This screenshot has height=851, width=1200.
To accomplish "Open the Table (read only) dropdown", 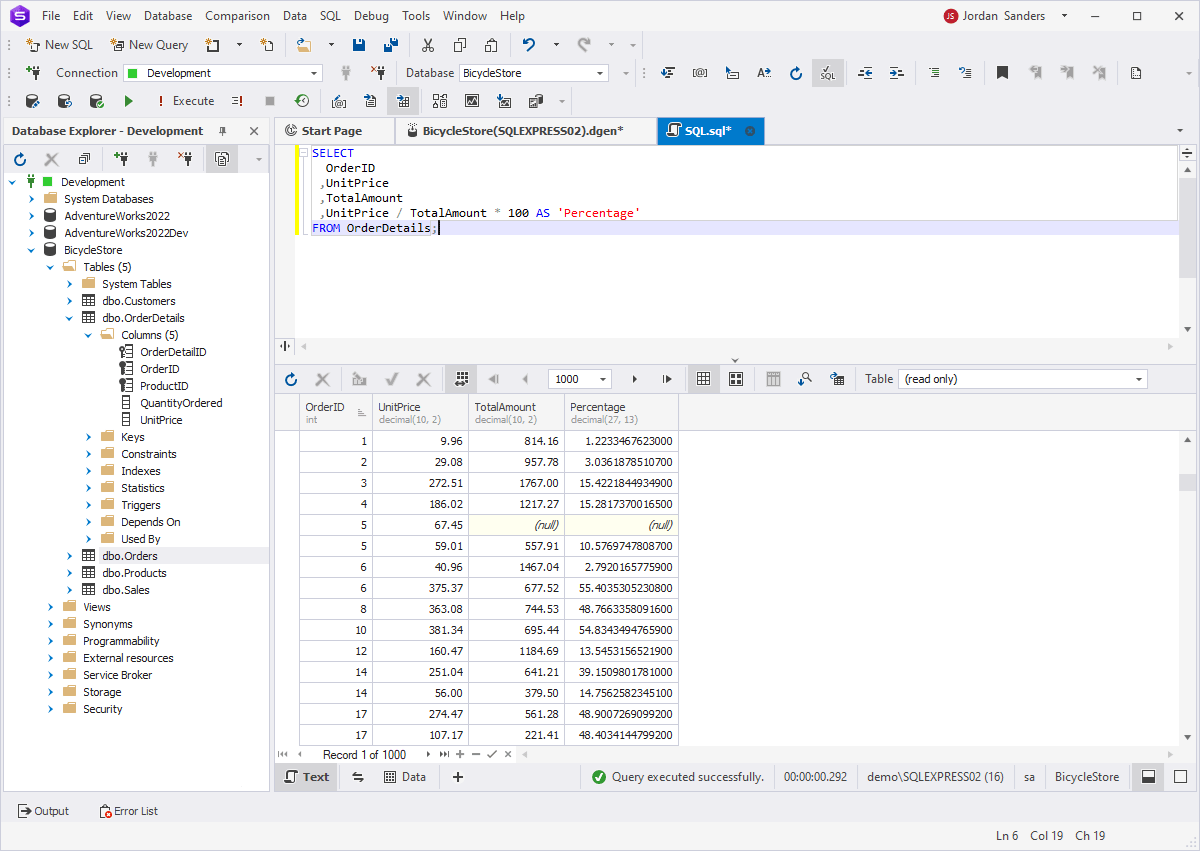I will point(1022,379).
